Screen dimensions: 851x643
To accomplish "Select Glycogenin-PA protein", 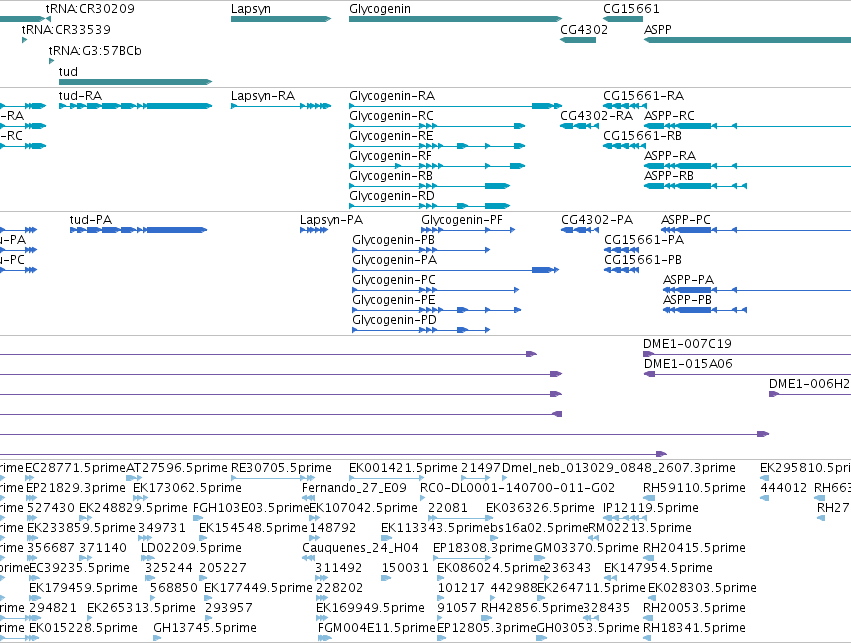I will coord(455,270).
